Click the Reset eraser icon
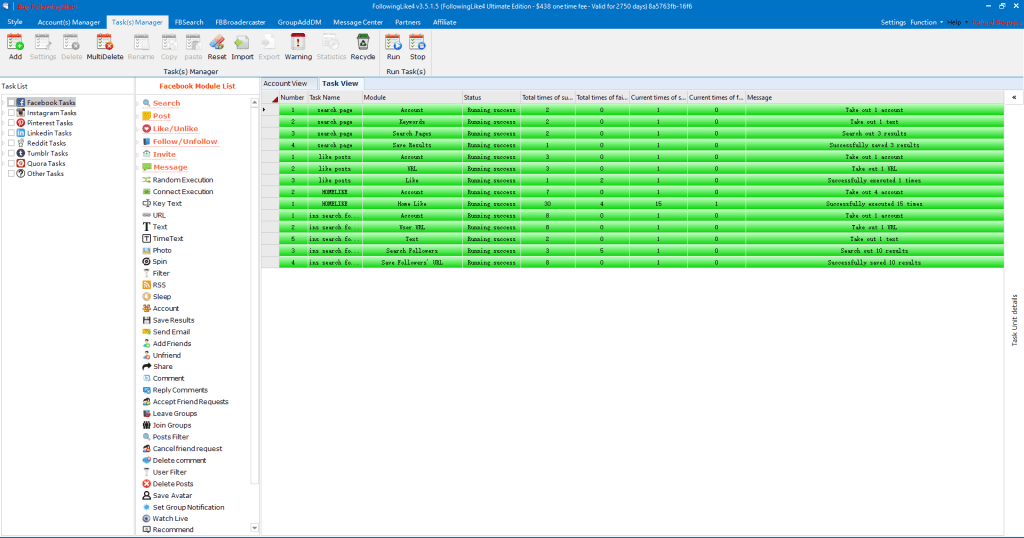The width and height of the screenshot is (1024, 538). [x=217, y=46]
